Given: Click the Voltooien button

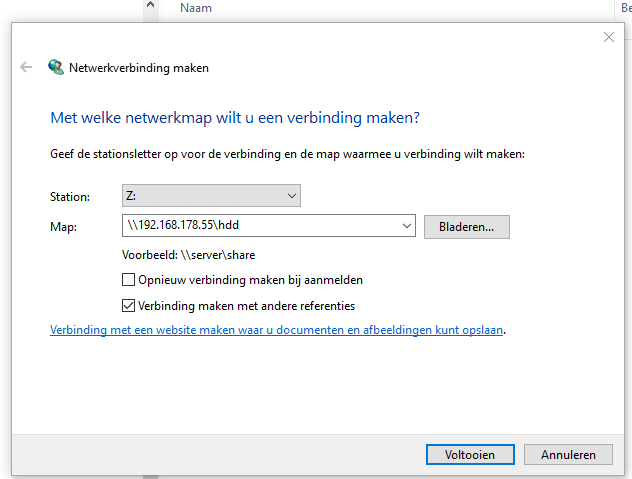Looking at the screenshot, I should coord(470,455).
